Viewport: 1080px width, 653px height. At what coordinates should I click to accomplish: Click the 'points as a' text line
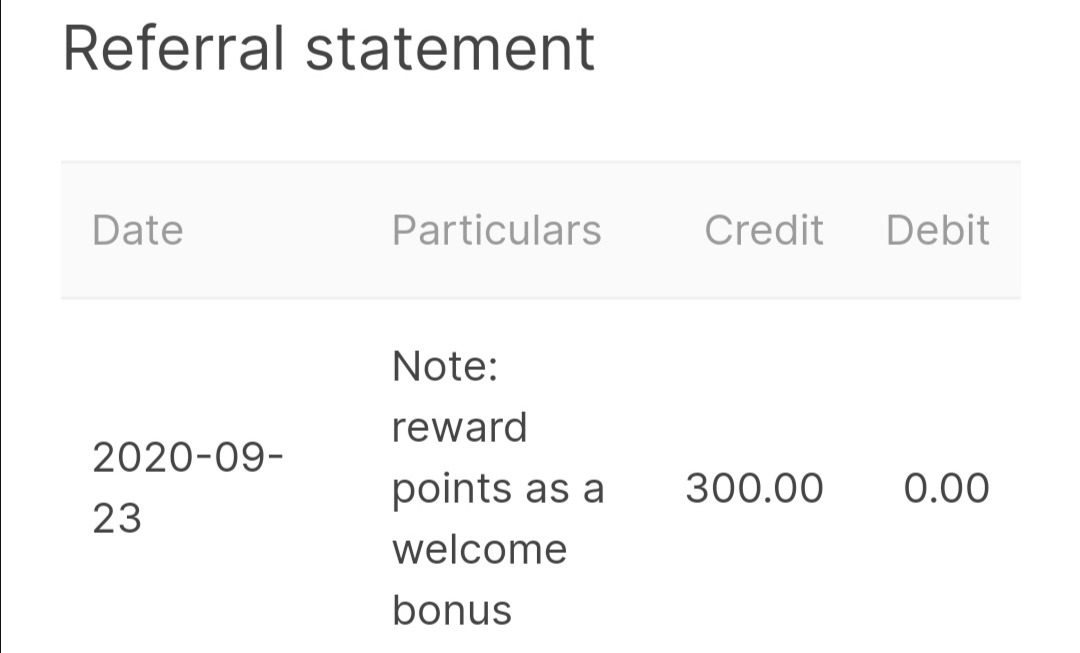point(498,489)
